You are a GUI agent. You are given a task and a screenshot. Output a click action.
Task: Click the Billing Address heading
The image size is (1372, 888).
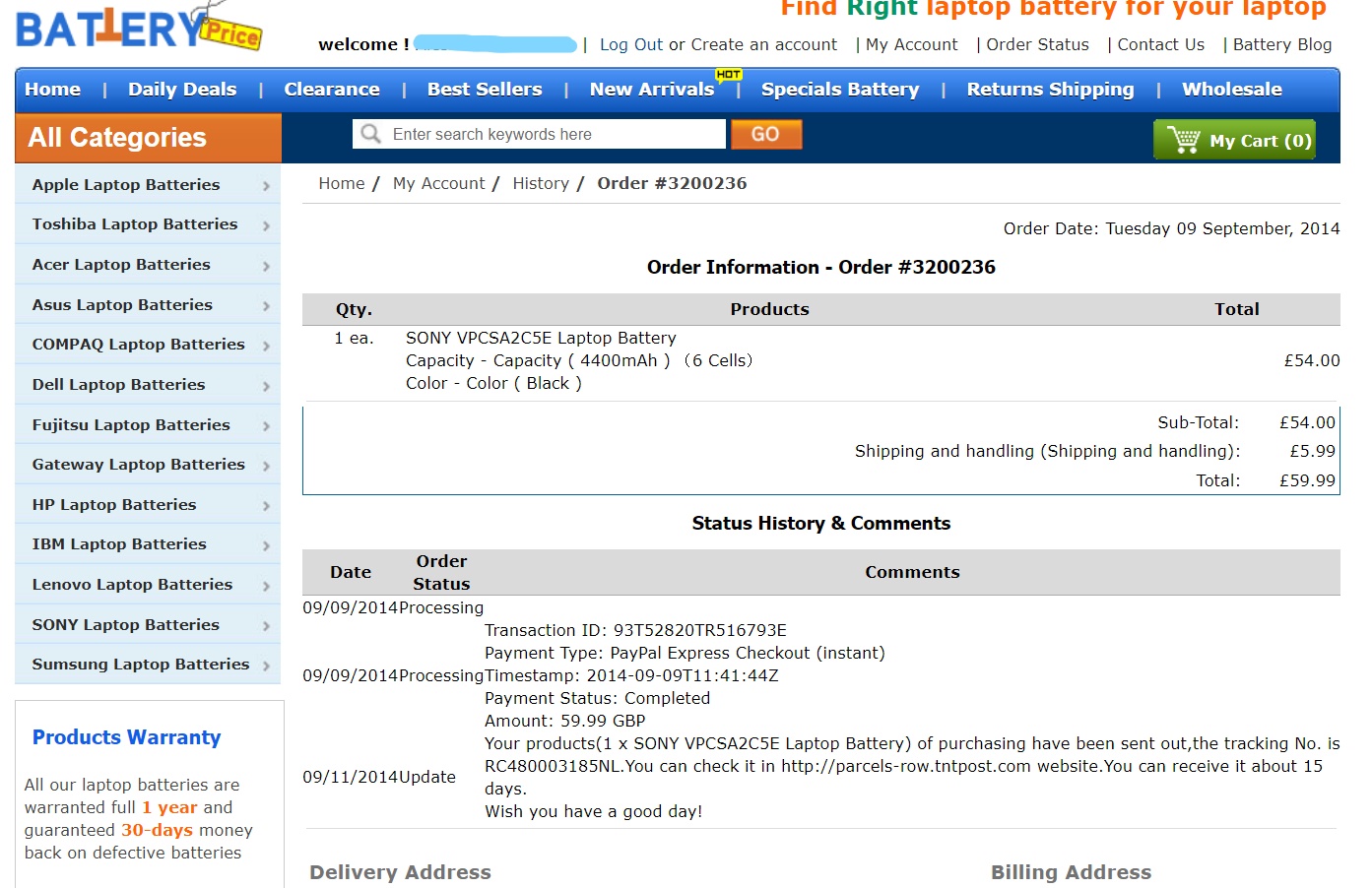1071,872
